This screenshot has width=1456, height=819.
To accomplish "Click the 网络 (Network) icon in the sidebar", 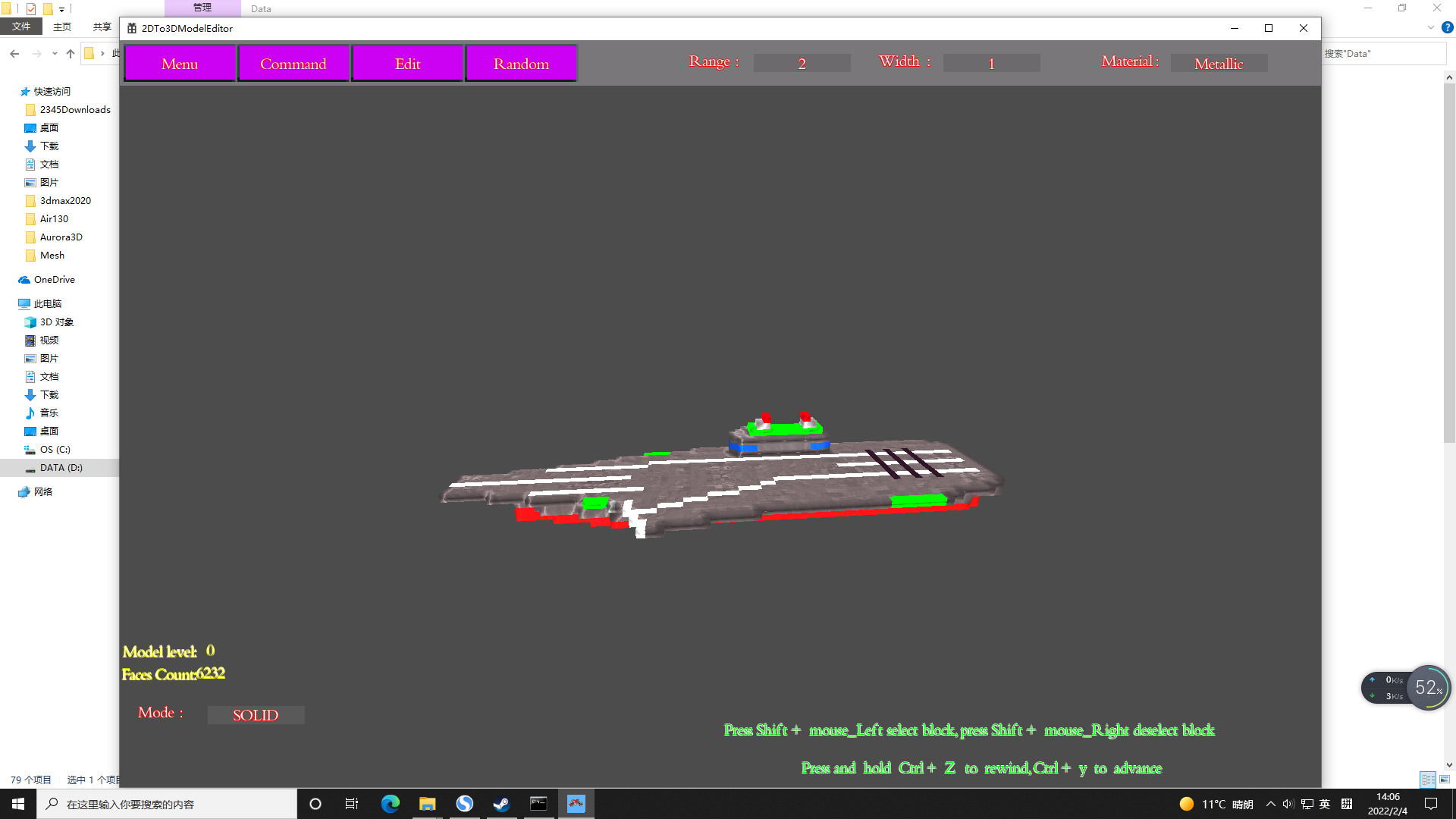I will [x=24, y=491].
